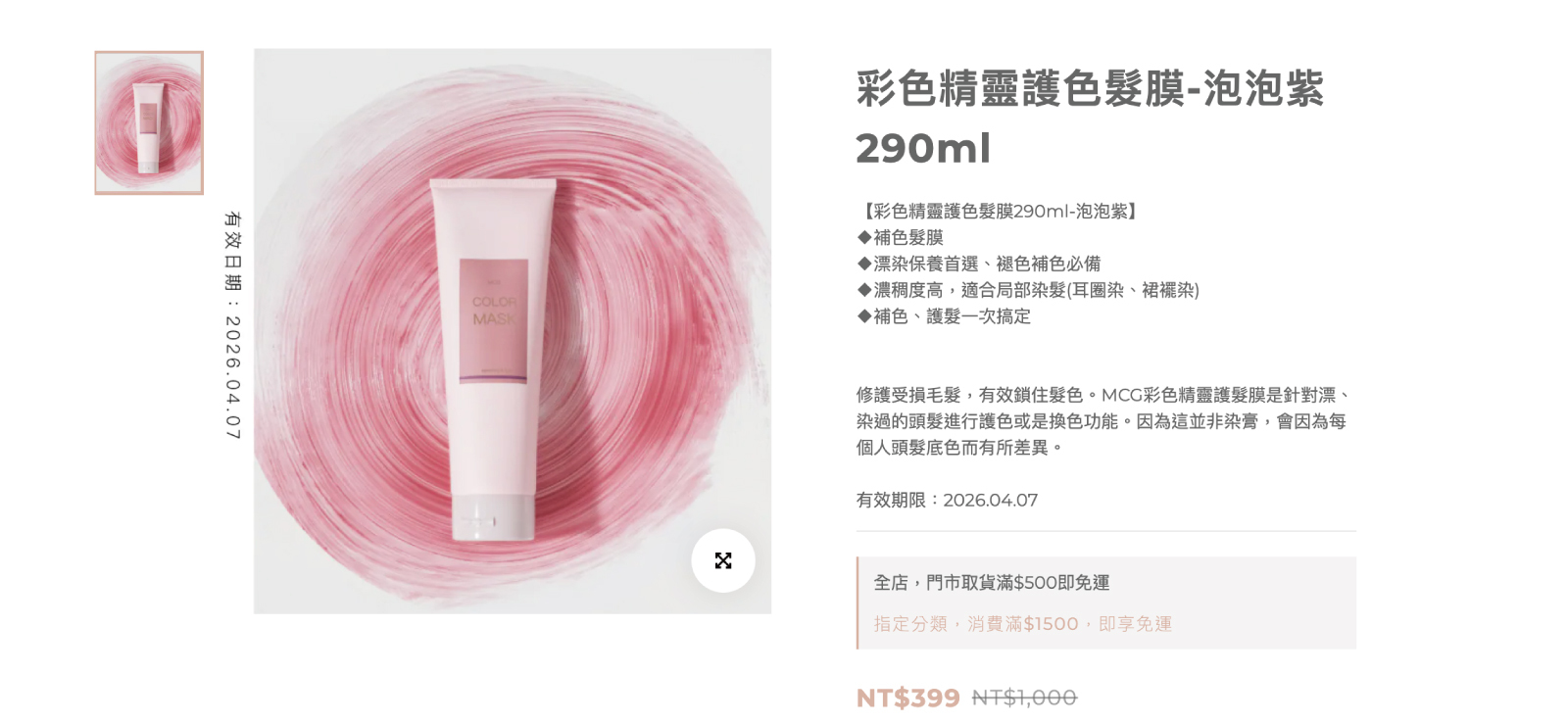Click the 濃稠度高 bullet about 局部染髮
This screenshot has width=1568, height=723.
[1027, 290]
